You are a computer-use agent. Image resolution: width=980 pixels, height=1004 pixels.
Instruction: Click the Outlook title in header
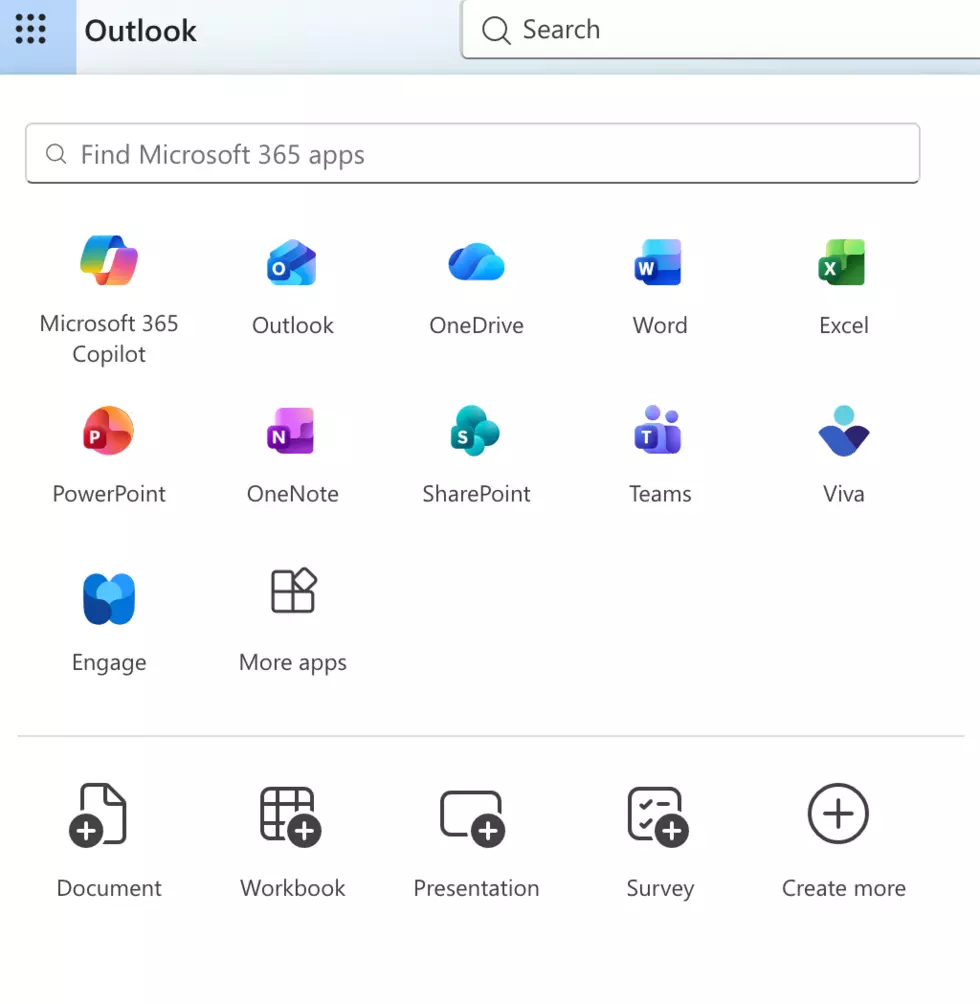[x=140, y=31]
